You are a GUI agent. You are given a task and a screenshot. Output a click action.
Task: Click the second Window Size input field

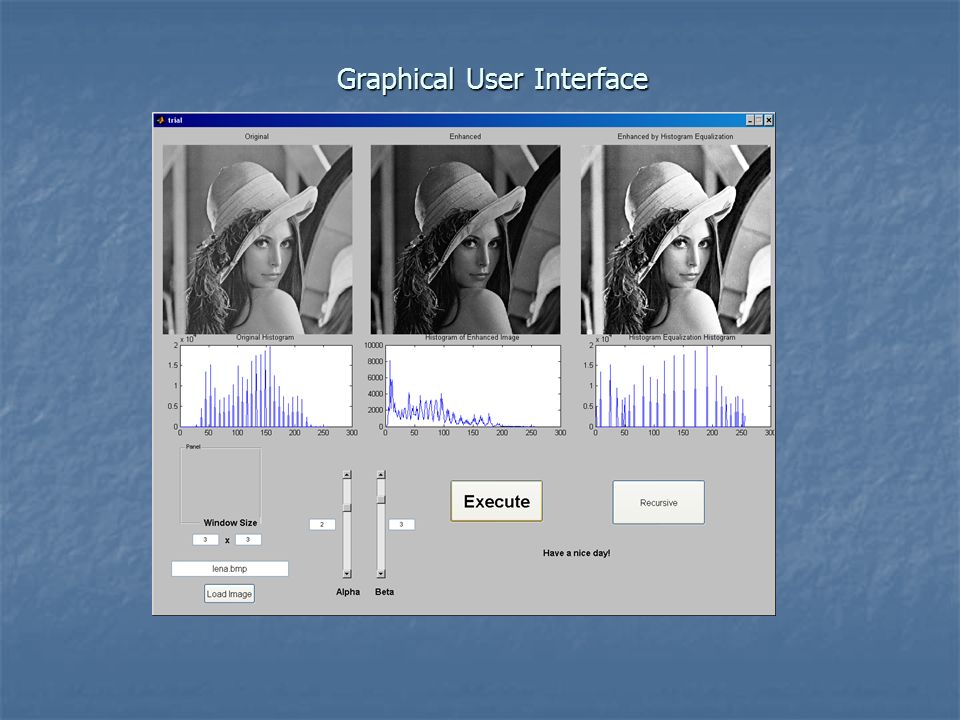tap(248, 539)
